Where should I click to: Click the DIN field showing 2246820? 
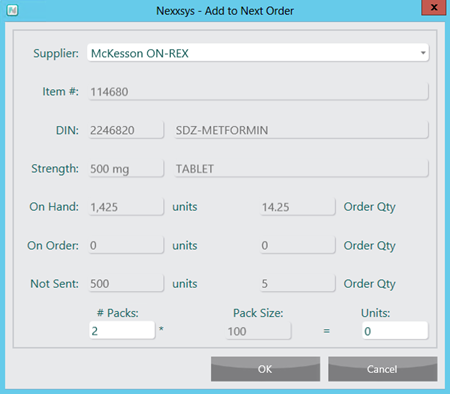(126, 130)
